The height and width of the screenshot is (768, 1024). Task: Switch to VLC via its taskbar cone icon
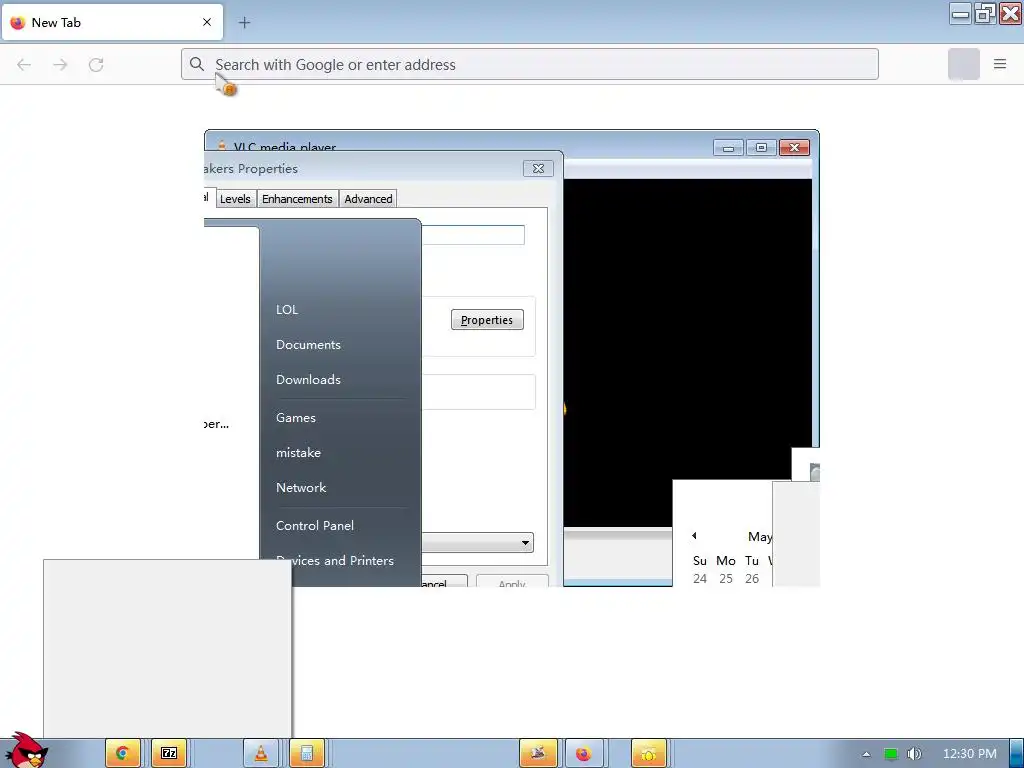(261, 754)
